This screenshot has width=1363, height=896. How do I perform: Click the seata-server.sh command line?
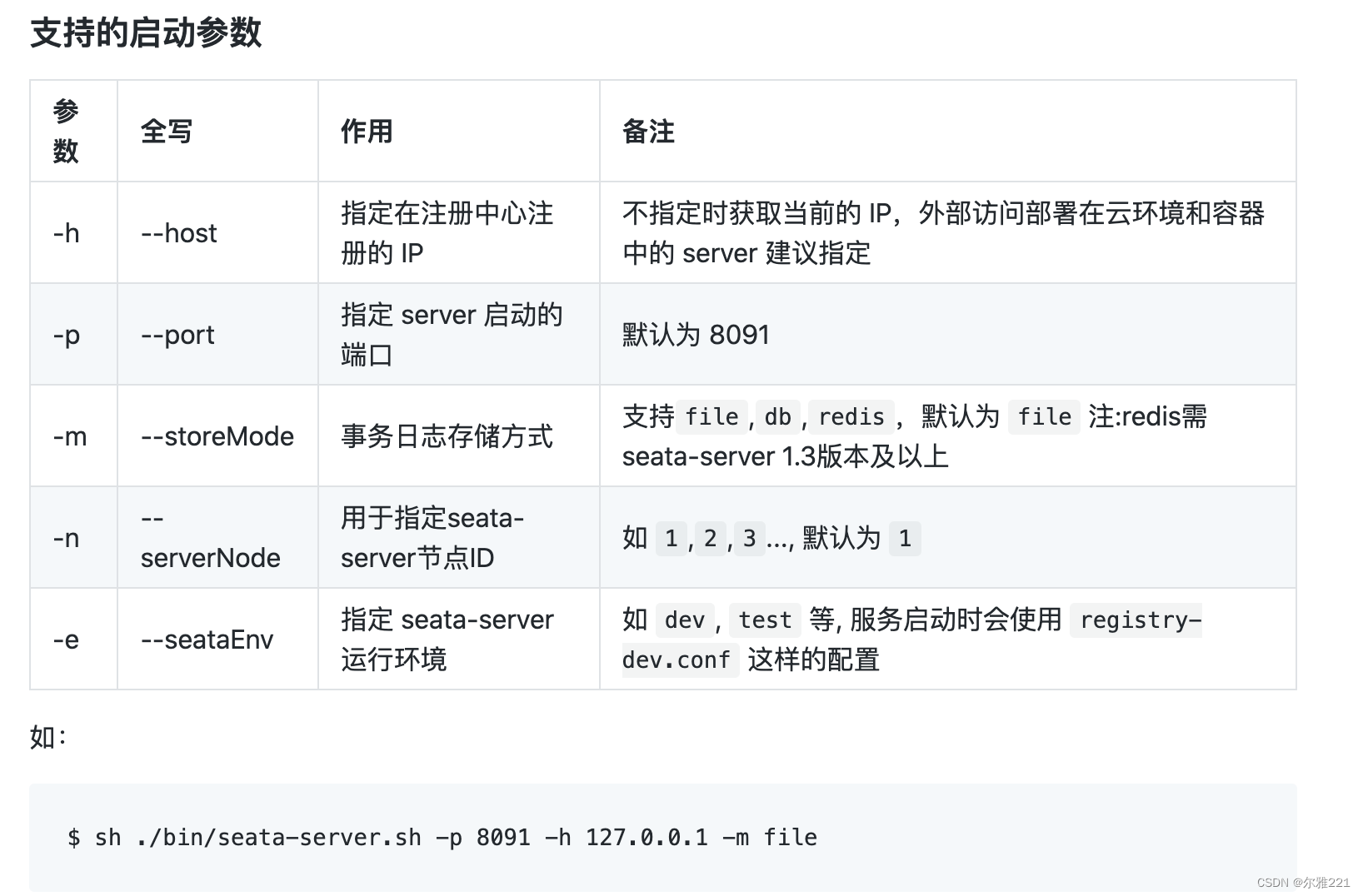(442, 837)
